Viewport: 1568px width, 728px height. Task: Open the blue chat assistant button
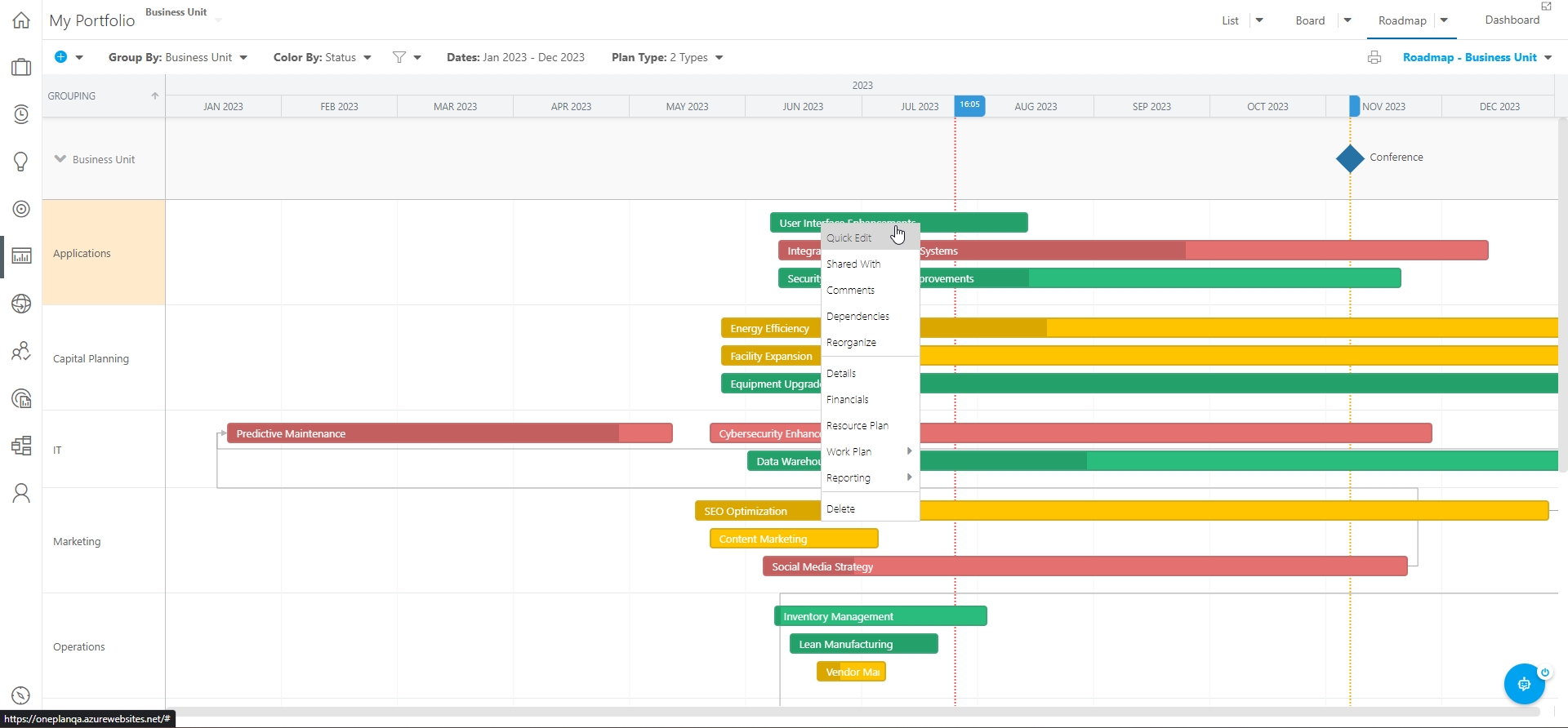pos(1524,684)
